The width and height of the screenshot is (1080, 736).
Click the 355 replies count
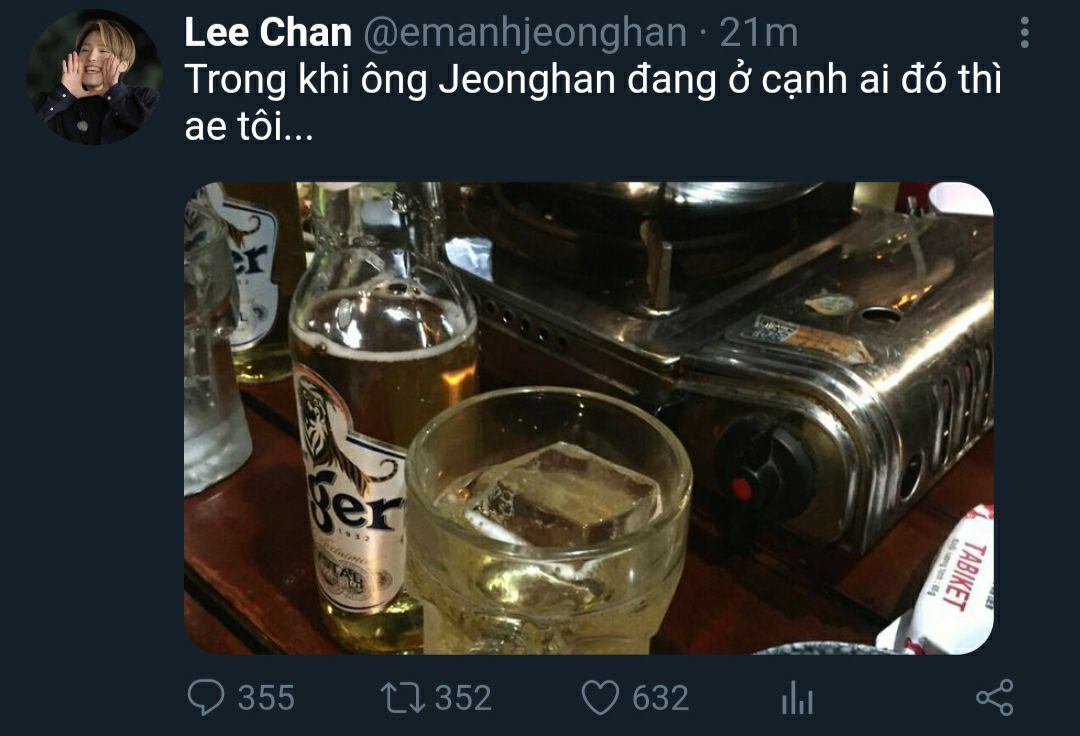(x=267, y=698)
